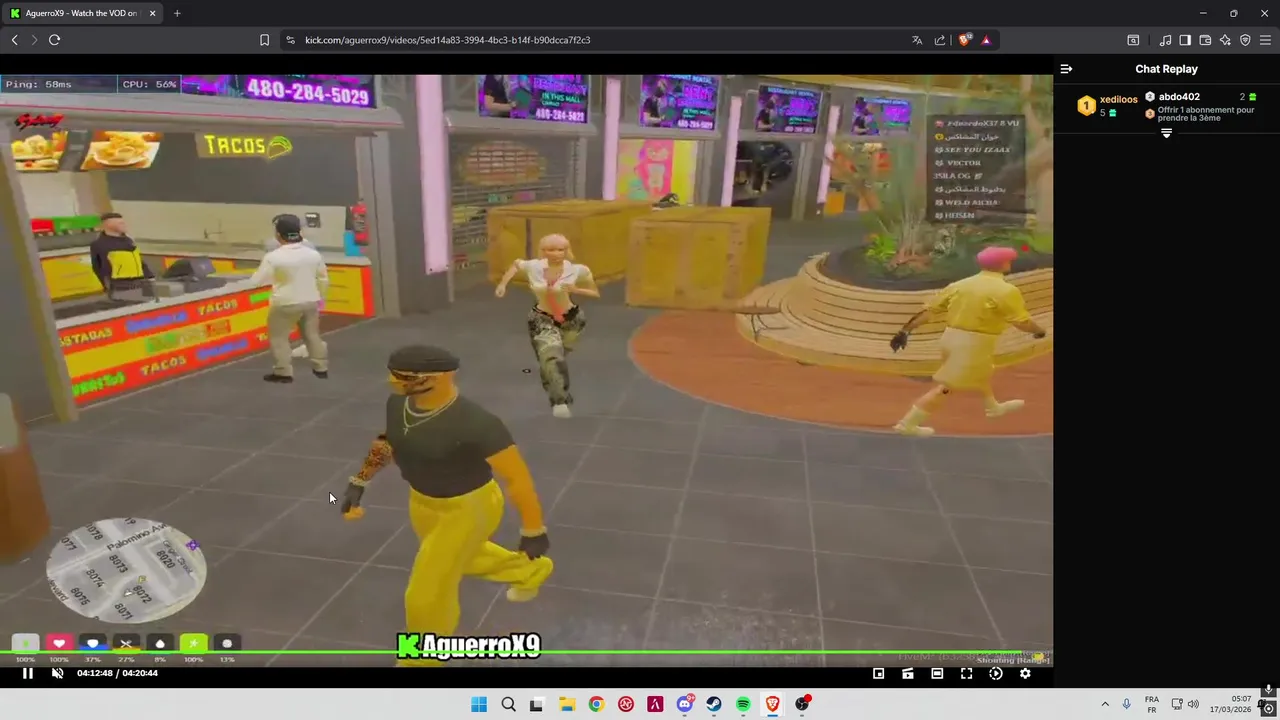Open Brave VPN shield icon
Image resolution: width=1280 pixels, height=720 pixels.
point(1245,40)
